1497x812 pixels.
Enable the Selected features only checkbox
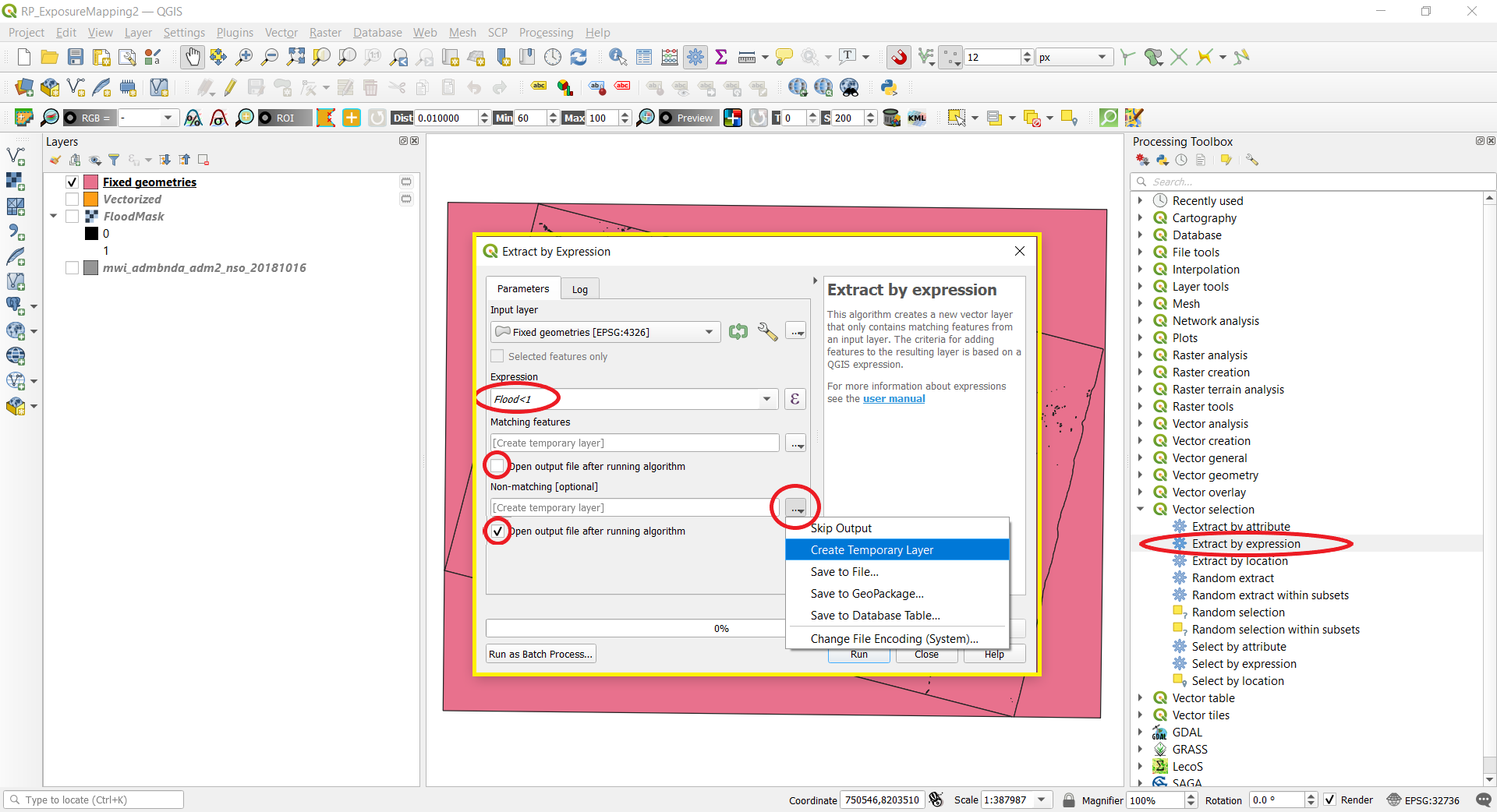pos(497,356)
